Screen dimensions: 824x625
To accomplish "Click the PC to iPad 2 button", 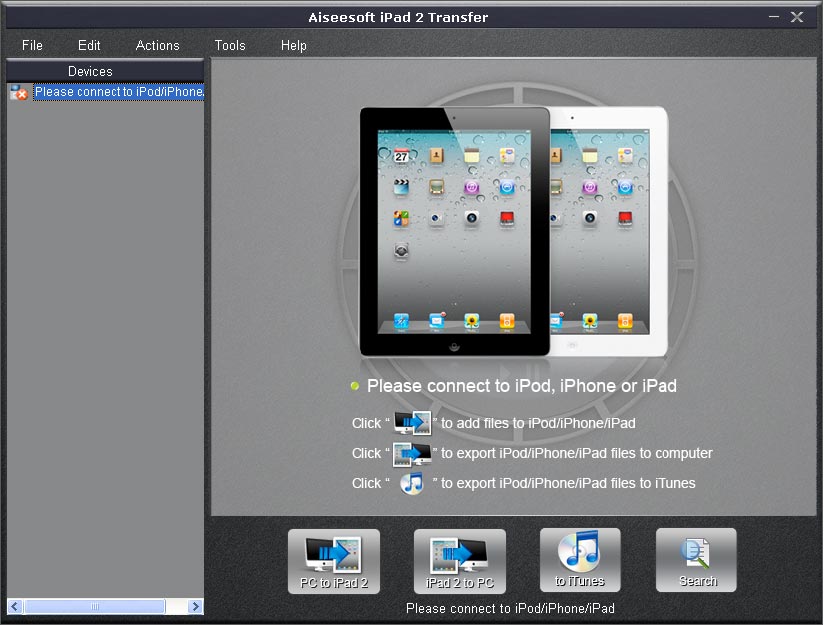I will 334,561.
